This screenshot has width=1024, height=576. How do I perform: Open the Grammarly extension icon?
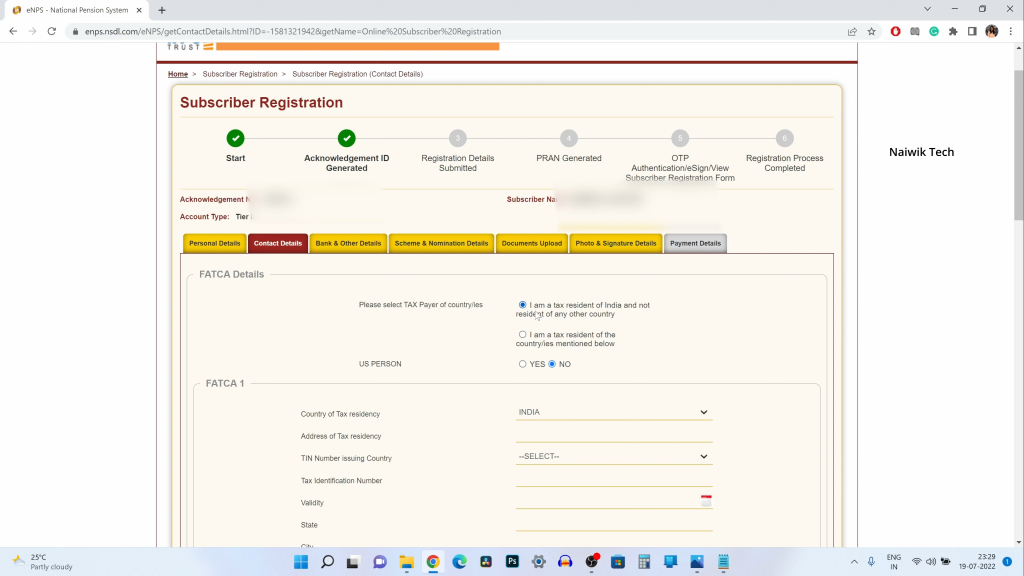tap(932, 31)
